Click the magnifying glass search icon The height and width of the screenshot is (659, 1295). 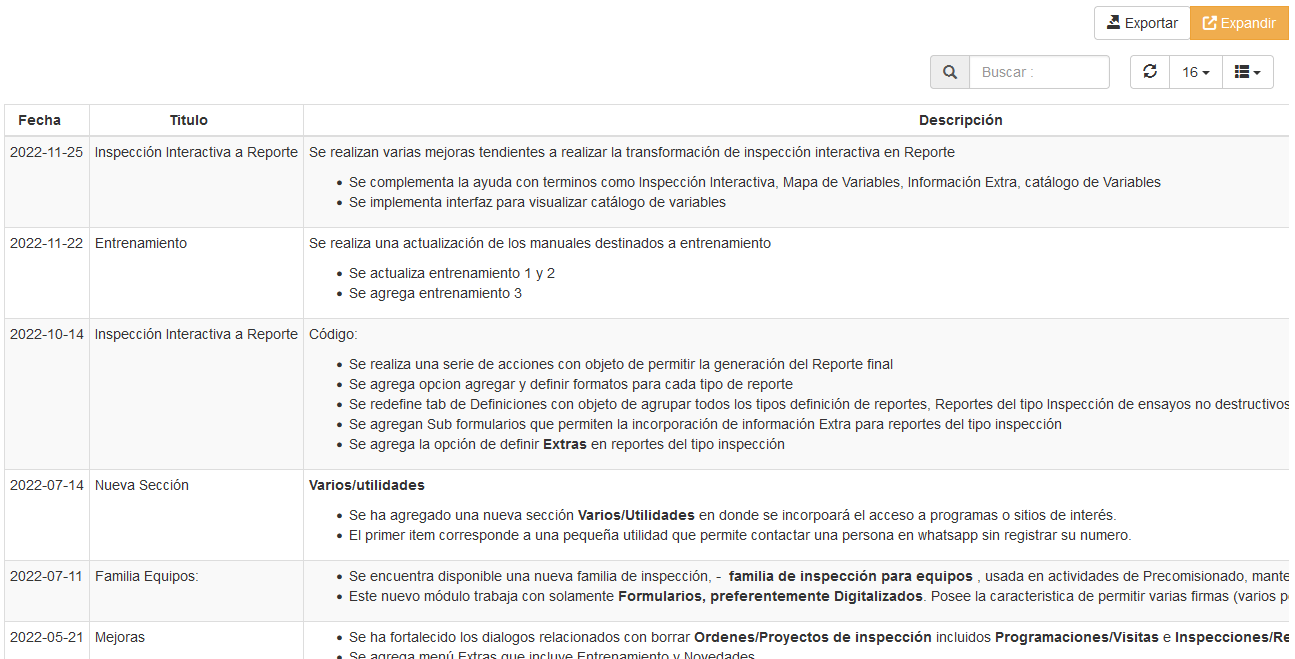pyautogui.click(x=949, y=72)
